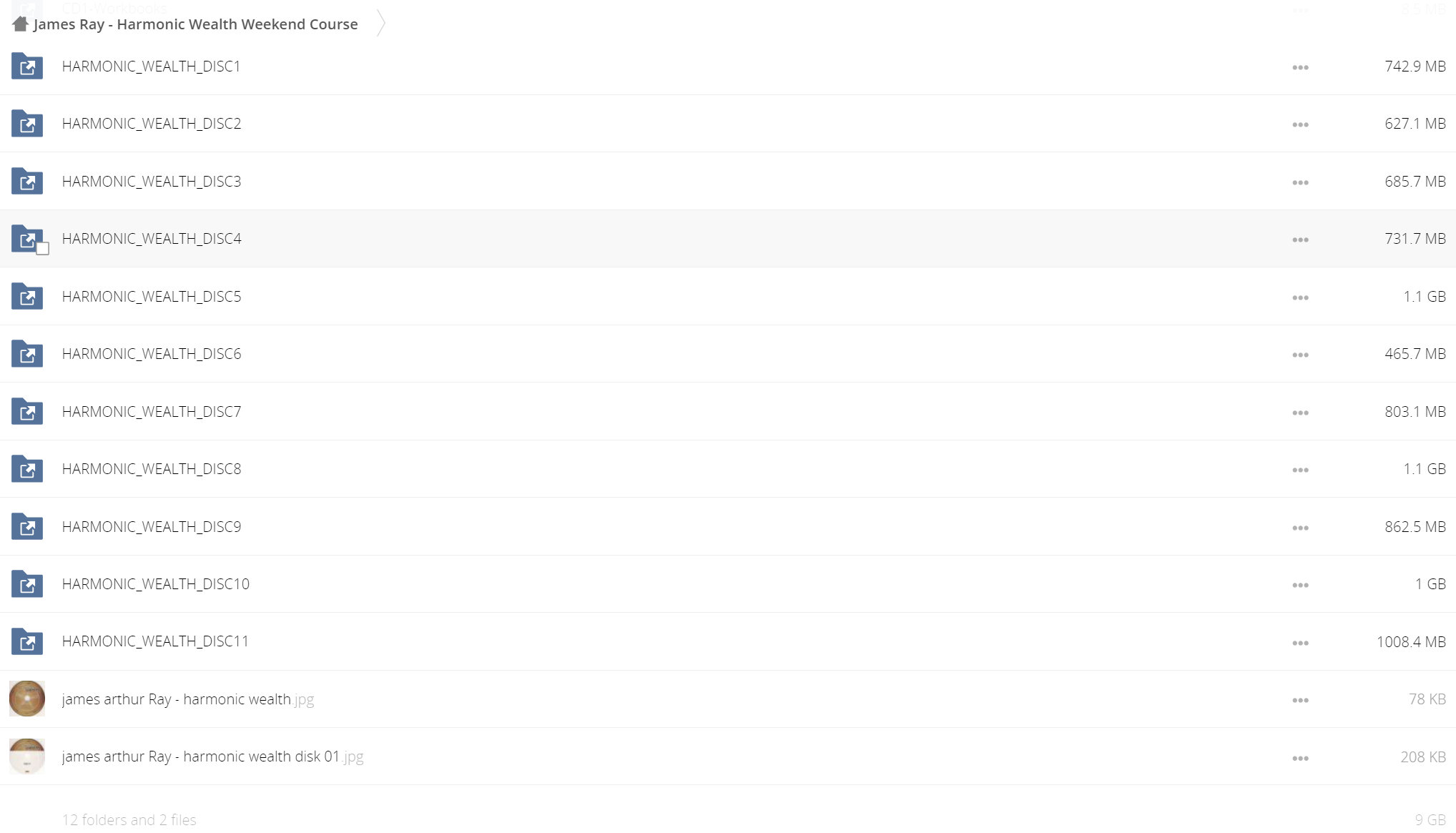Click the 742.9 MB size of DISC1
This screenshot has height=833, width=1456.
click(x=1415, y=66)
